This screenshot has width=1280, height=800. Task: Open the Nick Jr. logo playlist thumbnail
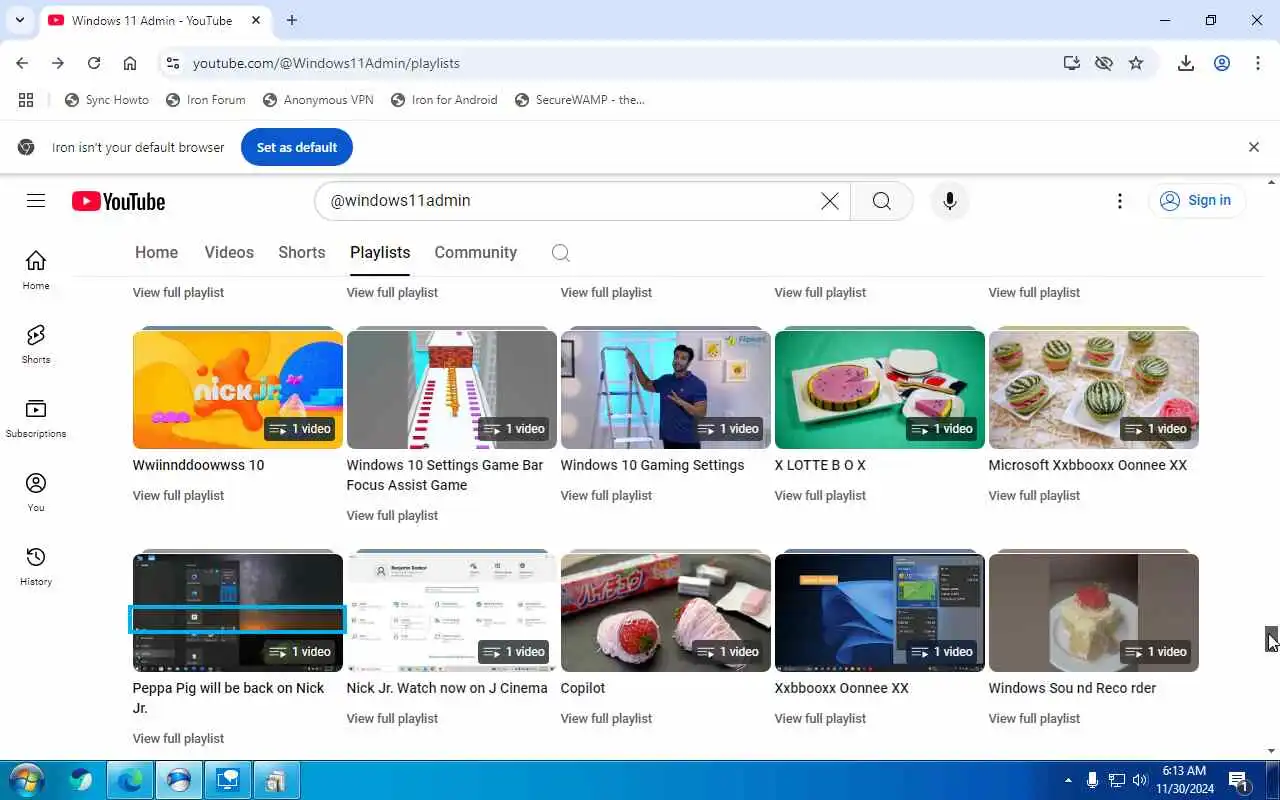(x=238, y=390)
